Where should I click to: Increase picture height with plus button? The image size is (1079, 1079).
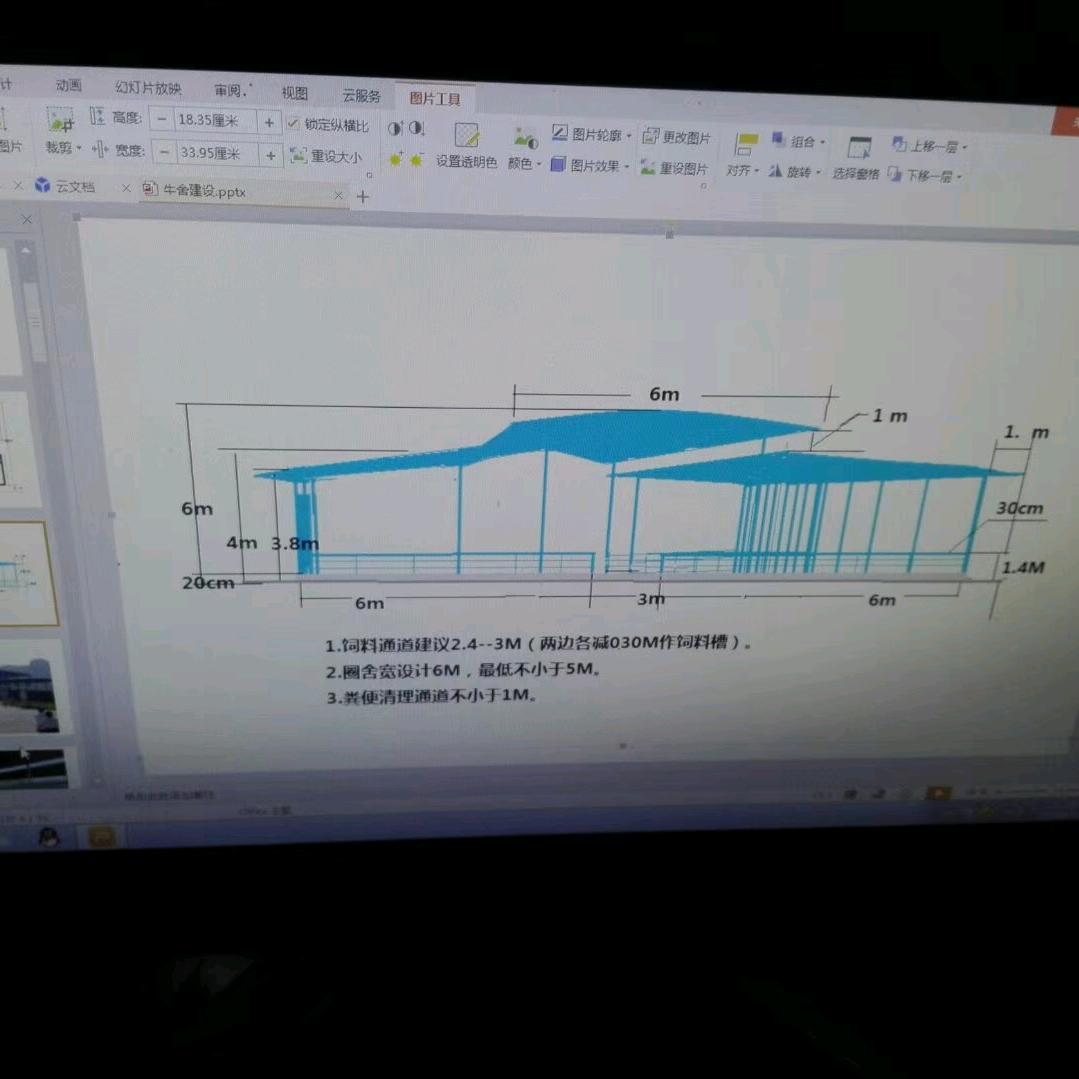click(x=268, y=122)
